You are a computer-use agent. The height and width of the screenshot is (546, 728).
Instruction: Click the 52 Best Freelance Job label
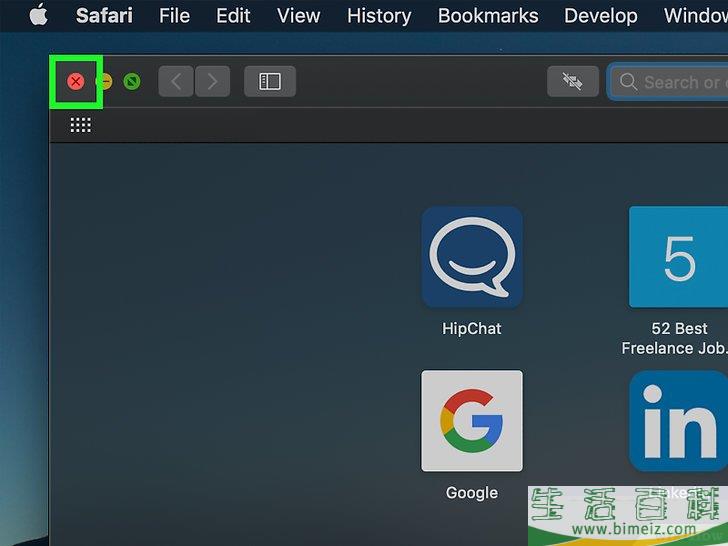(675, 338)
